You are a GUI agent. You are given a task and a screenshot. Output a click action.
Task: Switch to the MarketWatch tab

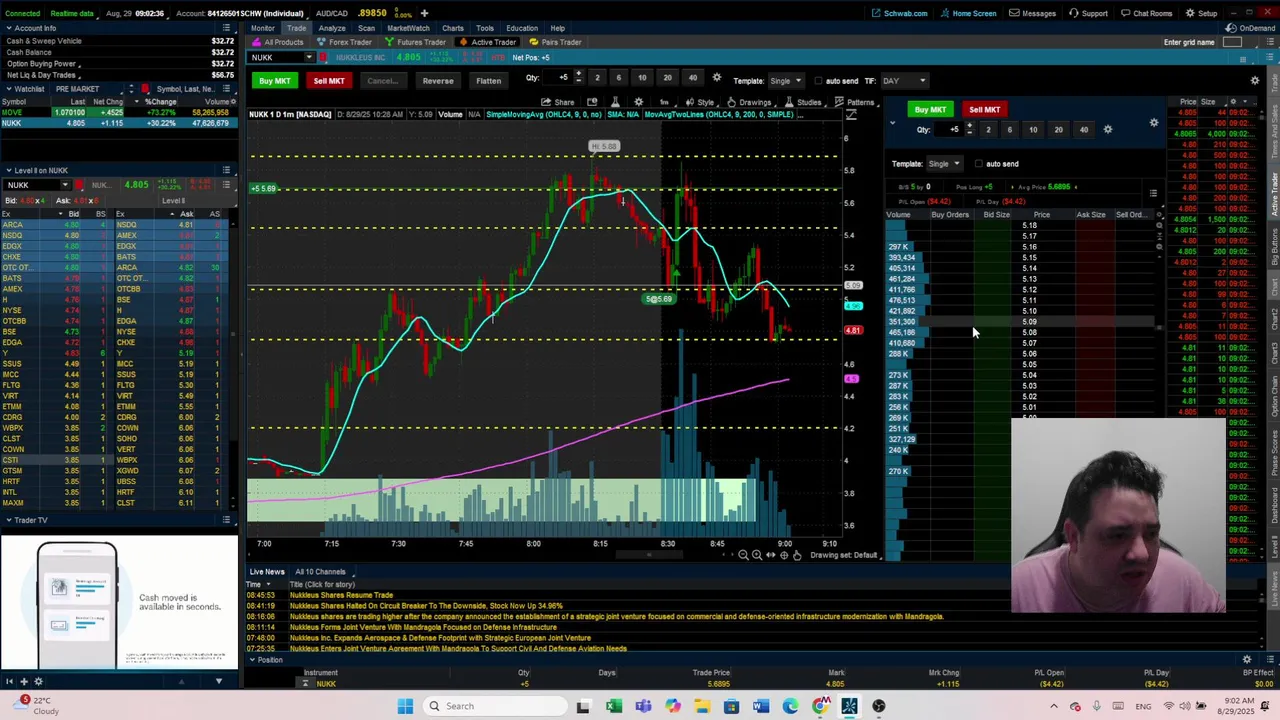408,28
